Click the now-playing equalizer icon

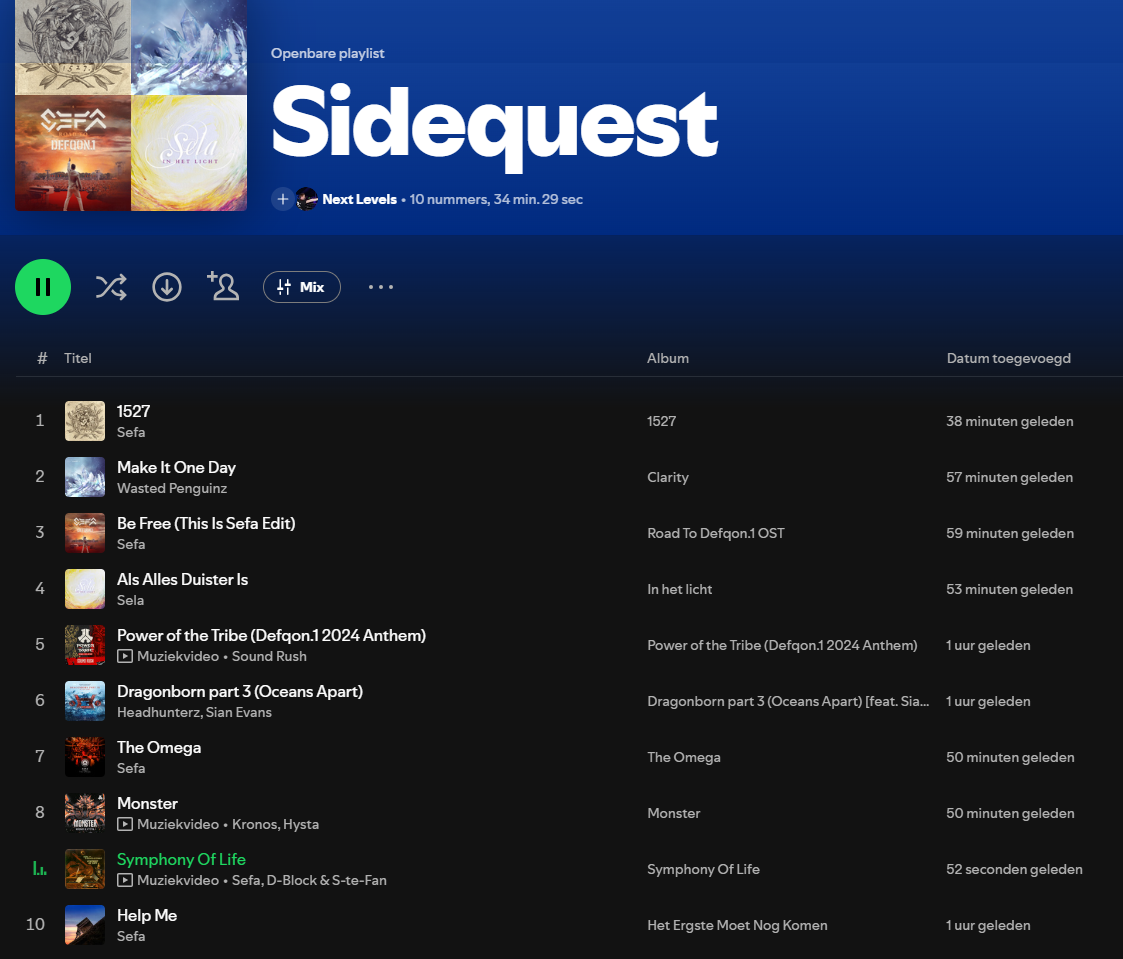(40, 869)
